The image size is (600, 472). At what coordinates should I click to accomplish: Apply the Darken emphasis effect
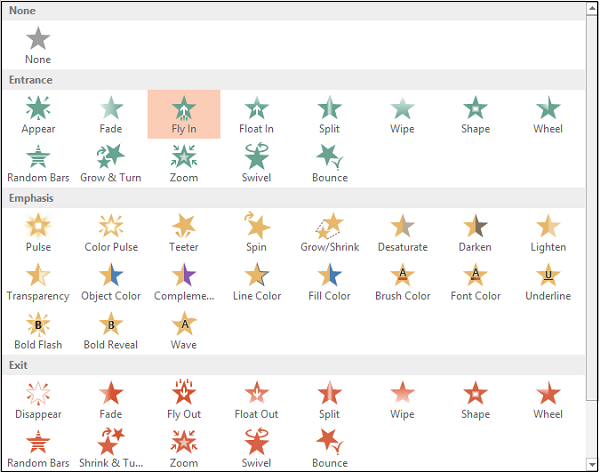[475, 233]
